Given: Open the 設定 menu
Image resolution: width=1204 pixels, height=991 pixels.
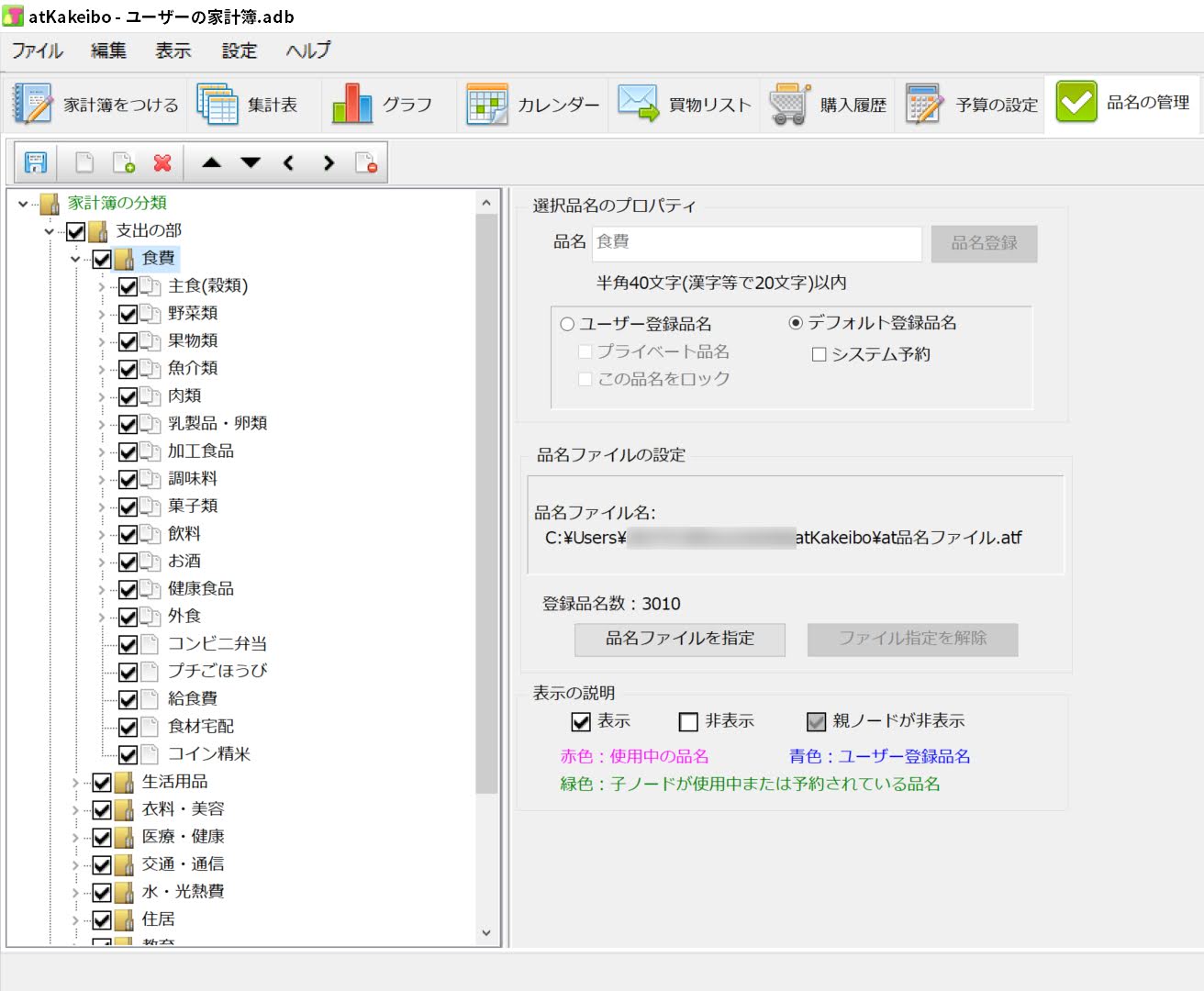Looking at the screenshot, I should click(240, 50).
